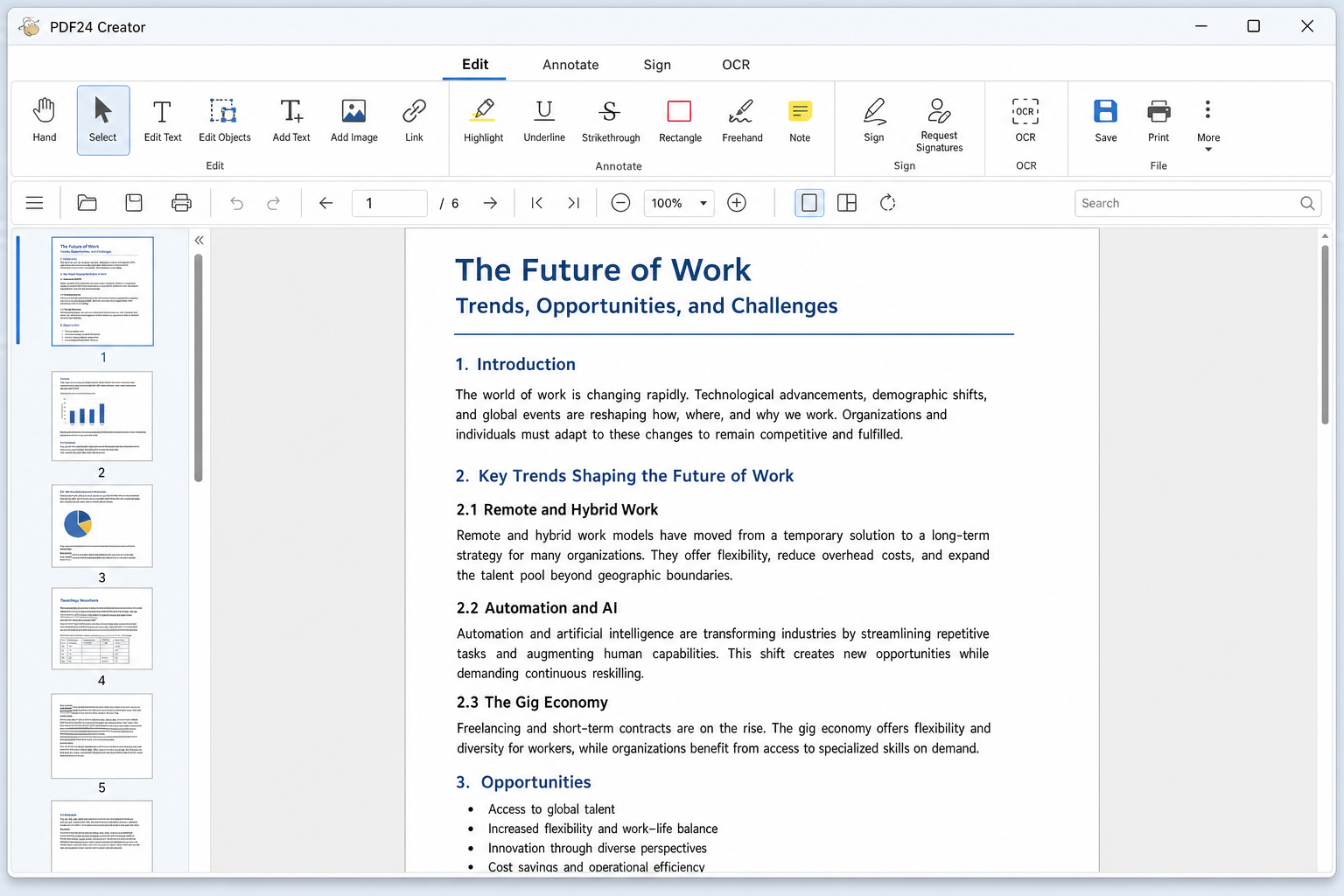Viewport: 1344px width, 896px height.
Task: Switch to the Edit tab
Action: point(475,65)
